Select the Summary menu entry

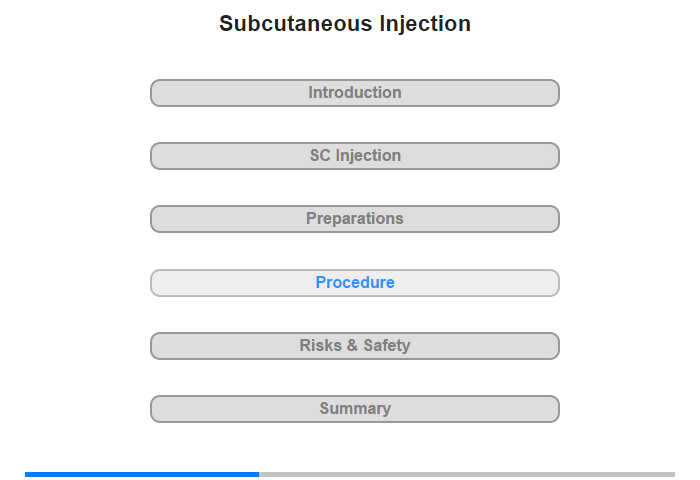355,409
